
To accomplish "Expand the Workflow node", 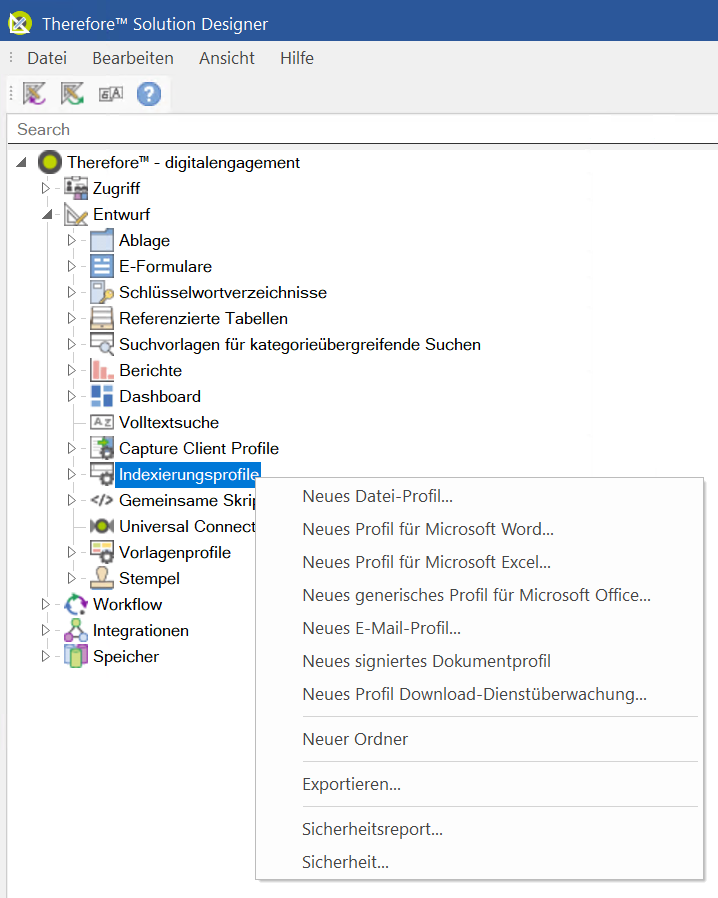I will click(45, 604).
